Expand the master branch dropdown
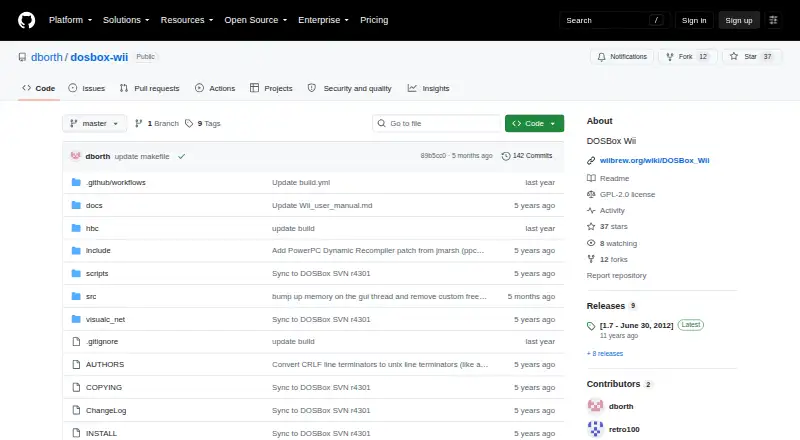 [94, 124]
